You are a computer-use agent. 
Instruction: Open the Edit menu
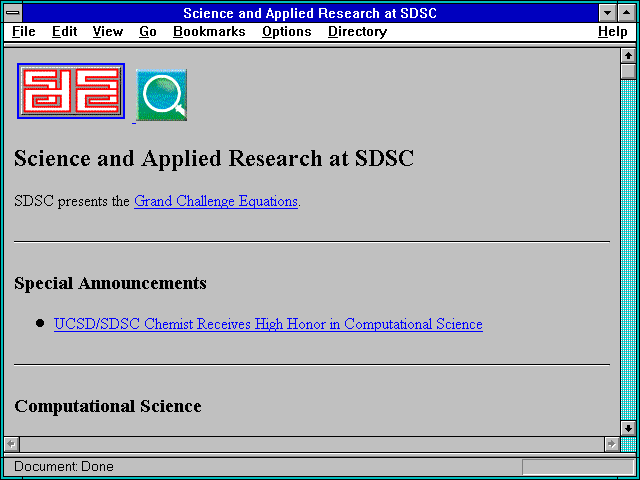[64, 32]
